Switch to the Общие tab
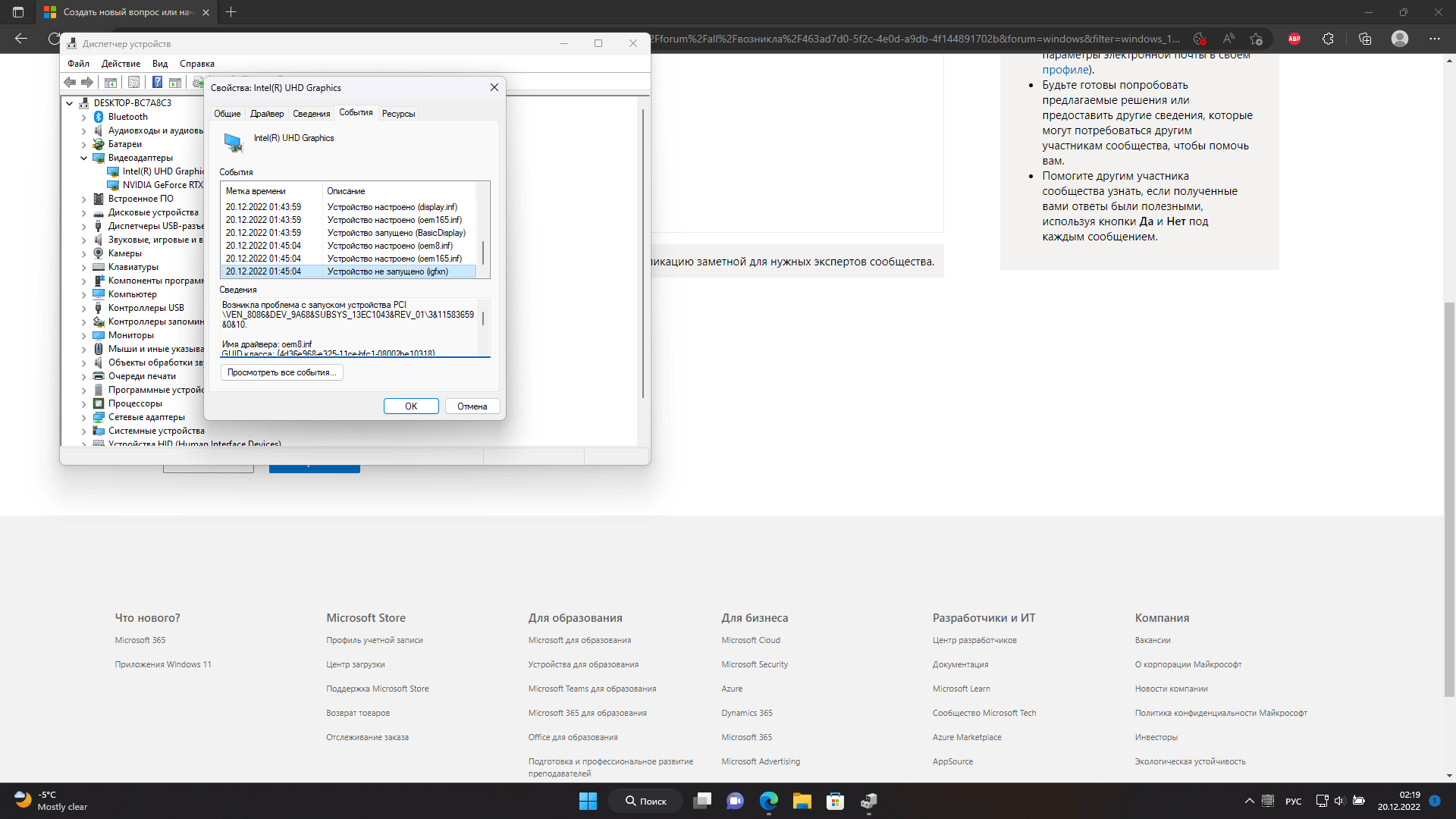1456x819 pixels. tap(227, 114)
